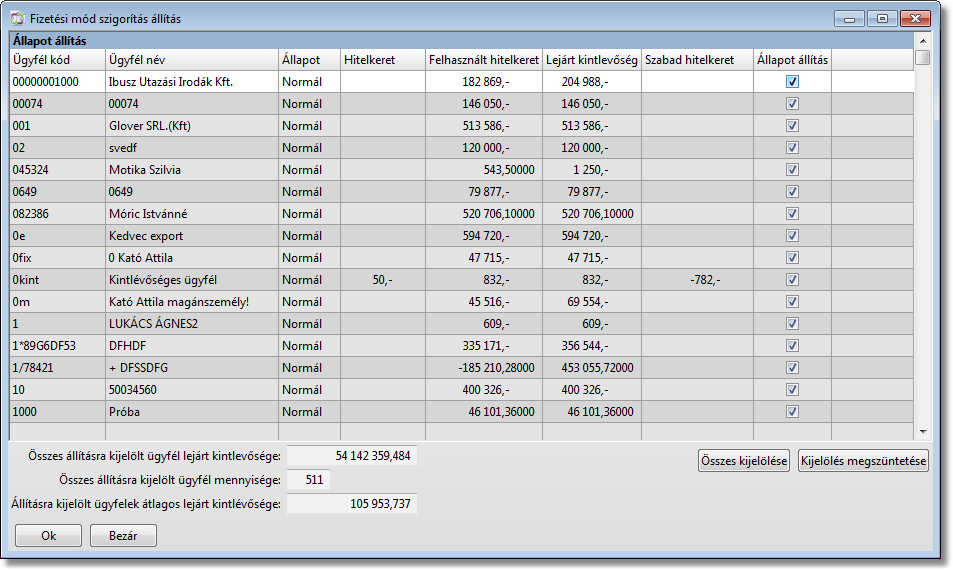Click the '204 988,-' overdue cell

tap(592, 81)
